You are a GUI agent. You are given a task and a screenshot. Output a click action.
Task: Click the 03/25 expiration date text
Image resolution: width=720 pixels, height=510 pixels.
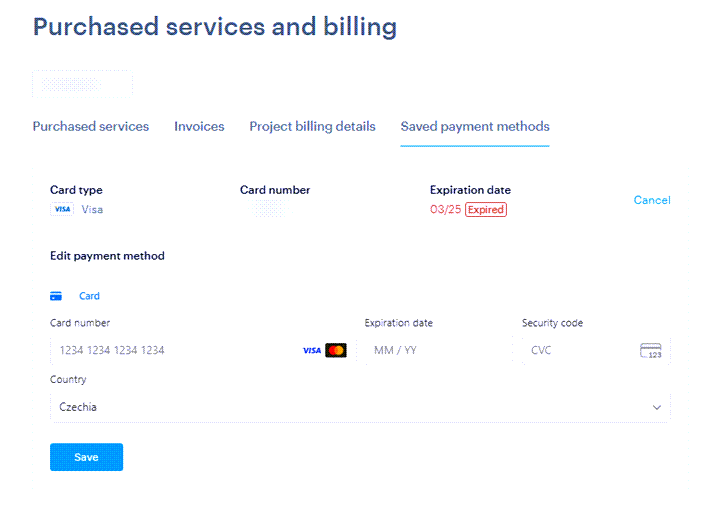click(445, 209)
